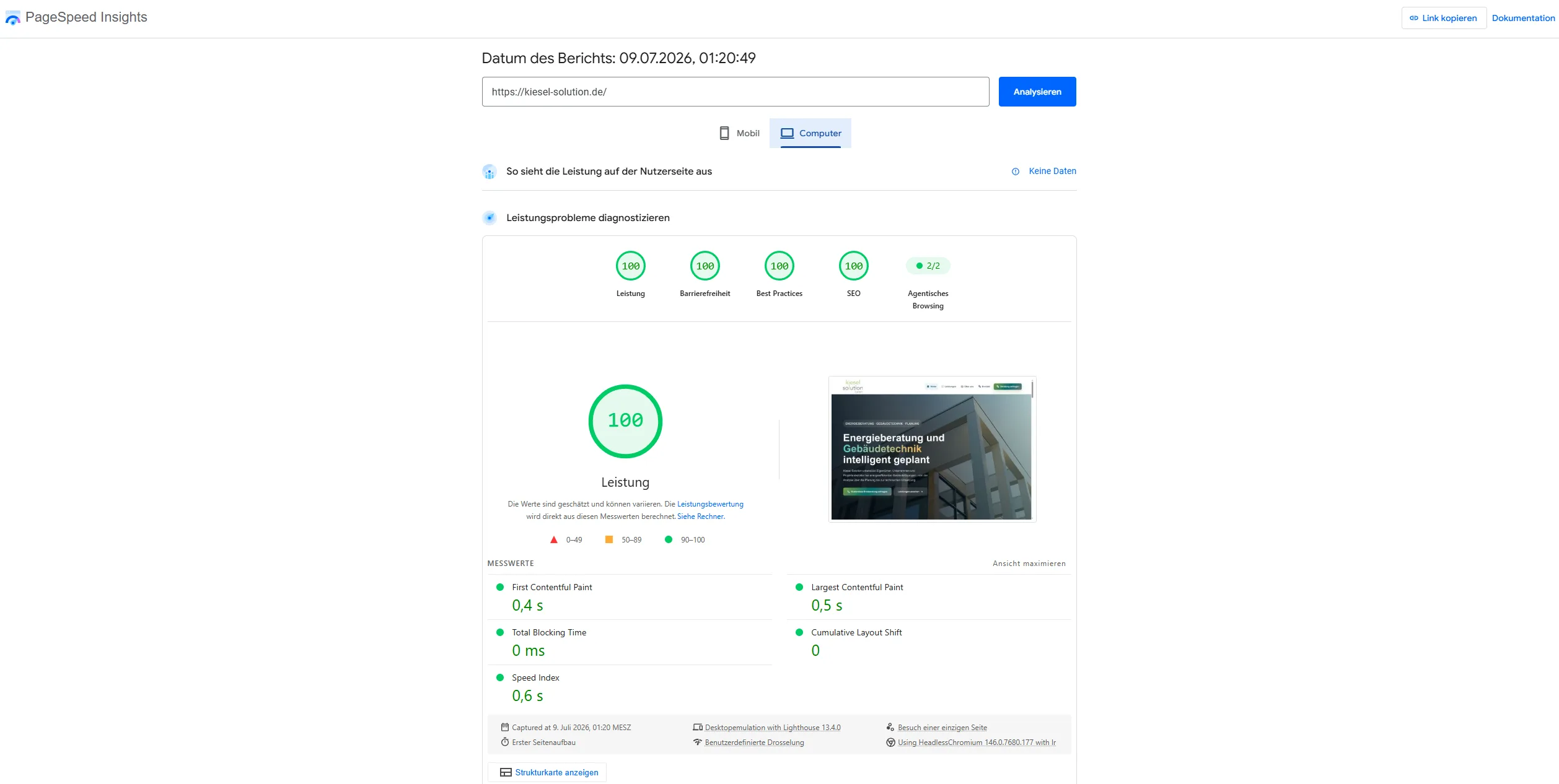Open Using HeadlessChromium 146.0.7680.177 details
The height and width of the screenshot is (784, 1559).
[x=977, y=743]
